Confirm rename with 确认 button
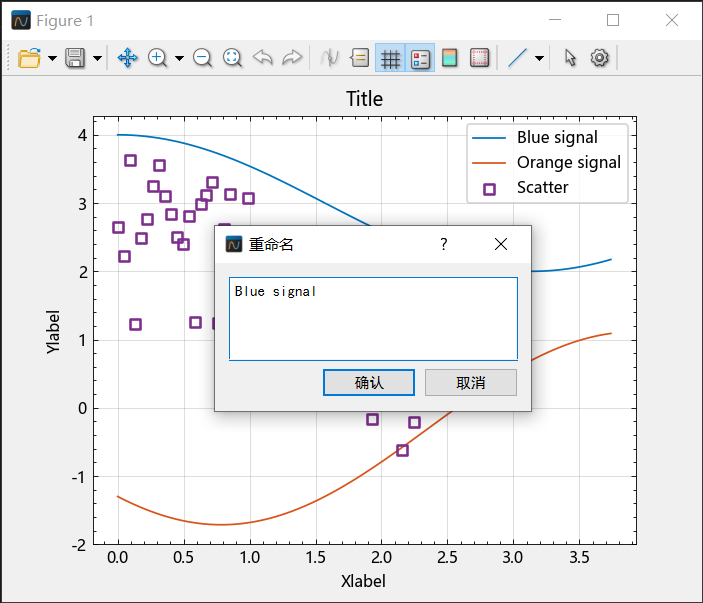 tap(369, 382)
